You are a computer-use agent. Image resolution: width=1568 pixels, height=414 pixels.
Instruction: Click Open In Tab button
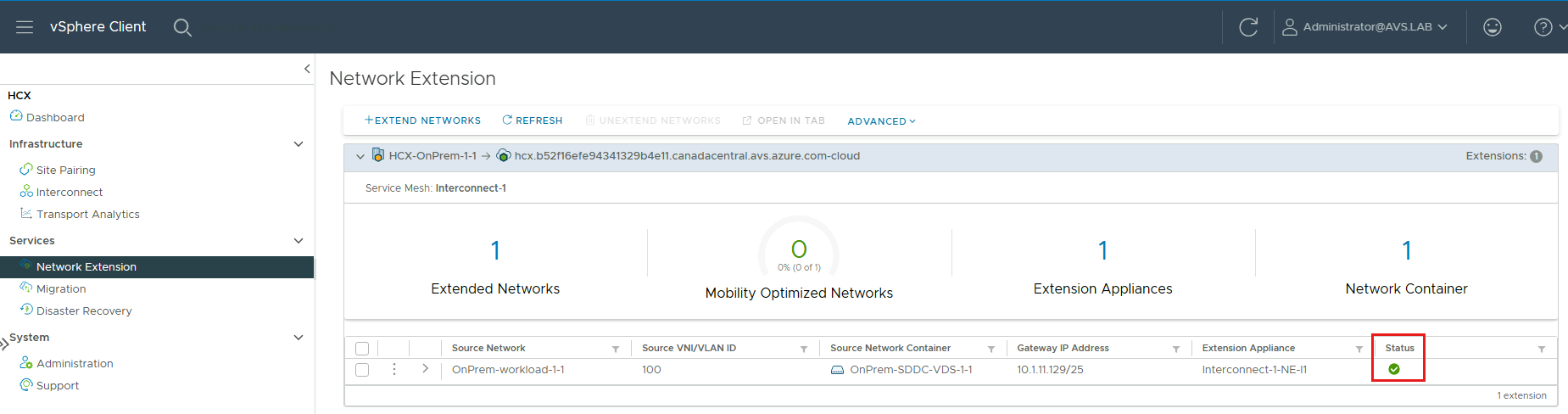tap(784, 120)
